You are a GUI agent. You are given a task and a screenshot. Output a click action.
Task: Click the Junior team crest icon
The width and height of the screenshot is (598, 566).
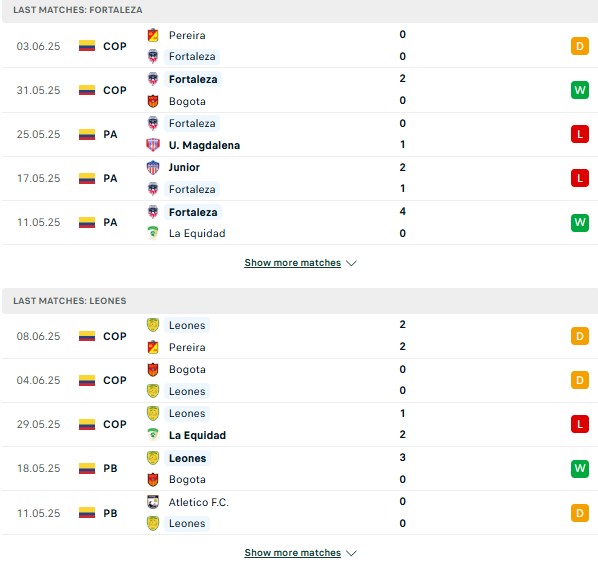[x=153, y=167]
